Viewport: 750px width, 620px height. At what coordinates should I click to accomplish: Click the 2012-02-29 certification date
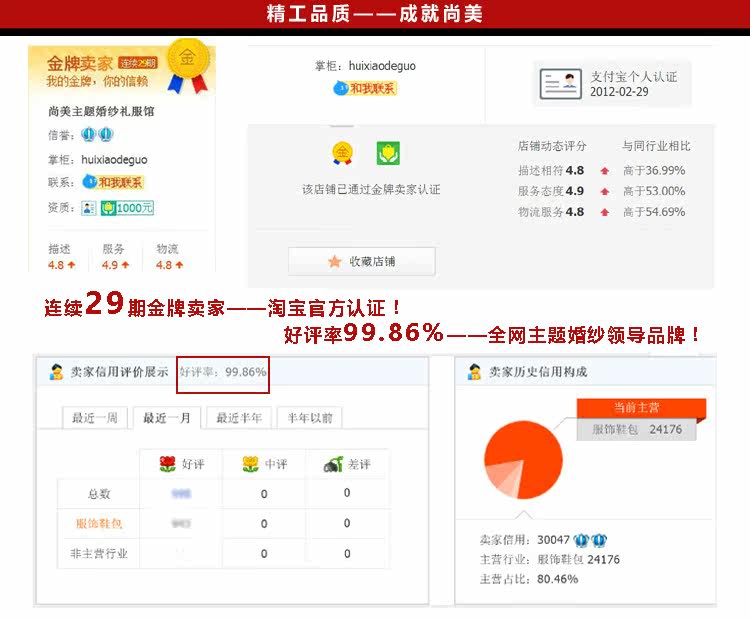pyautogui.click(x=619, y=92)
